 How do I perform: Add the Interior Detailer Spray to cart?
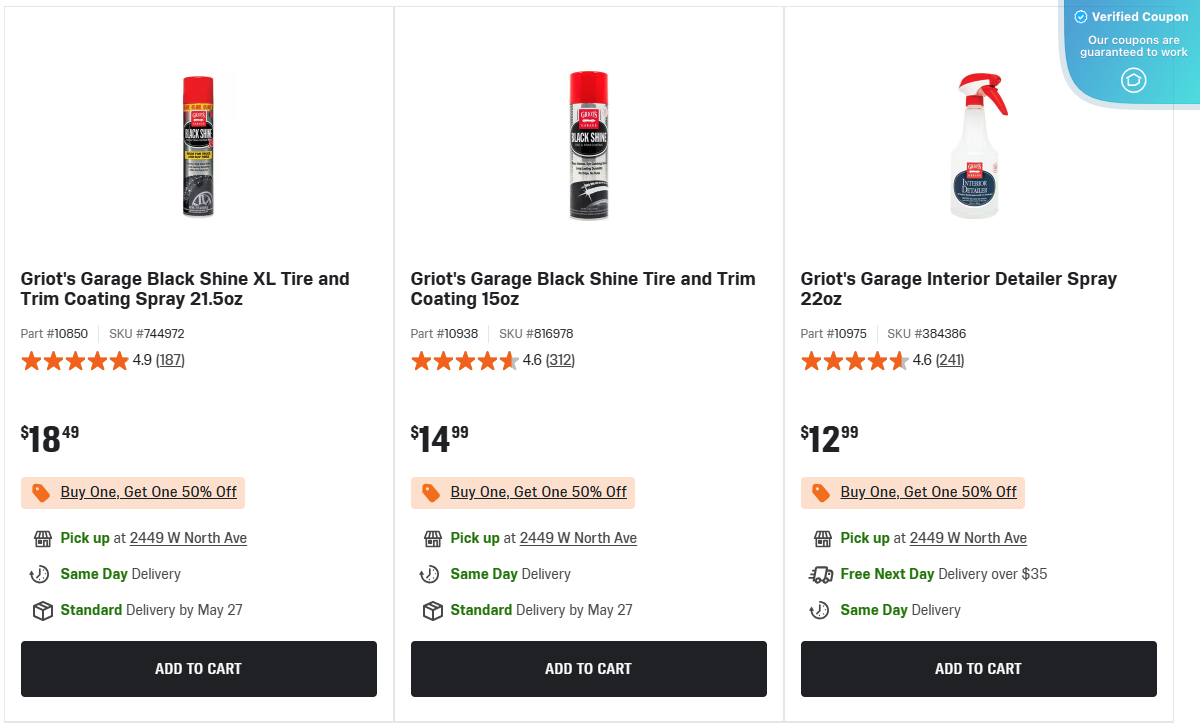tap(978, 668)
